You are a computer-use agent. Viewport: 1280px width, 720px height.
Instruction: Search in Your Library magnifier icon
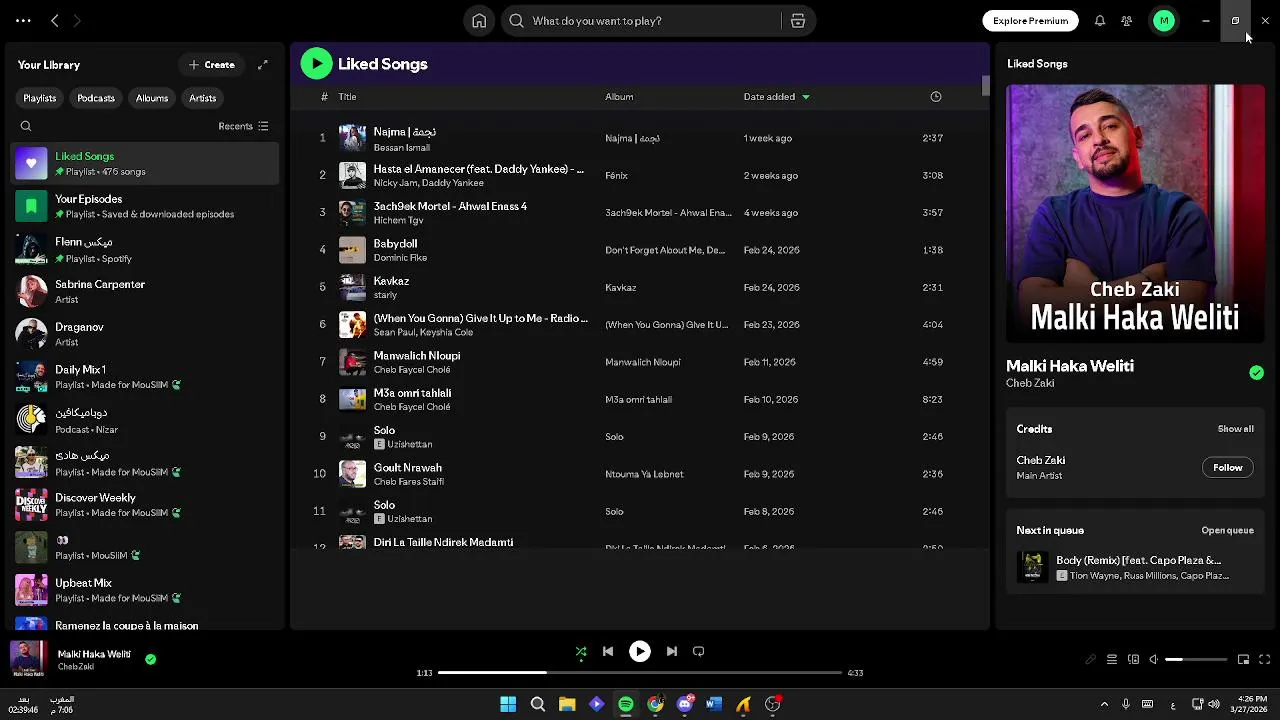(x=26, y=126)
